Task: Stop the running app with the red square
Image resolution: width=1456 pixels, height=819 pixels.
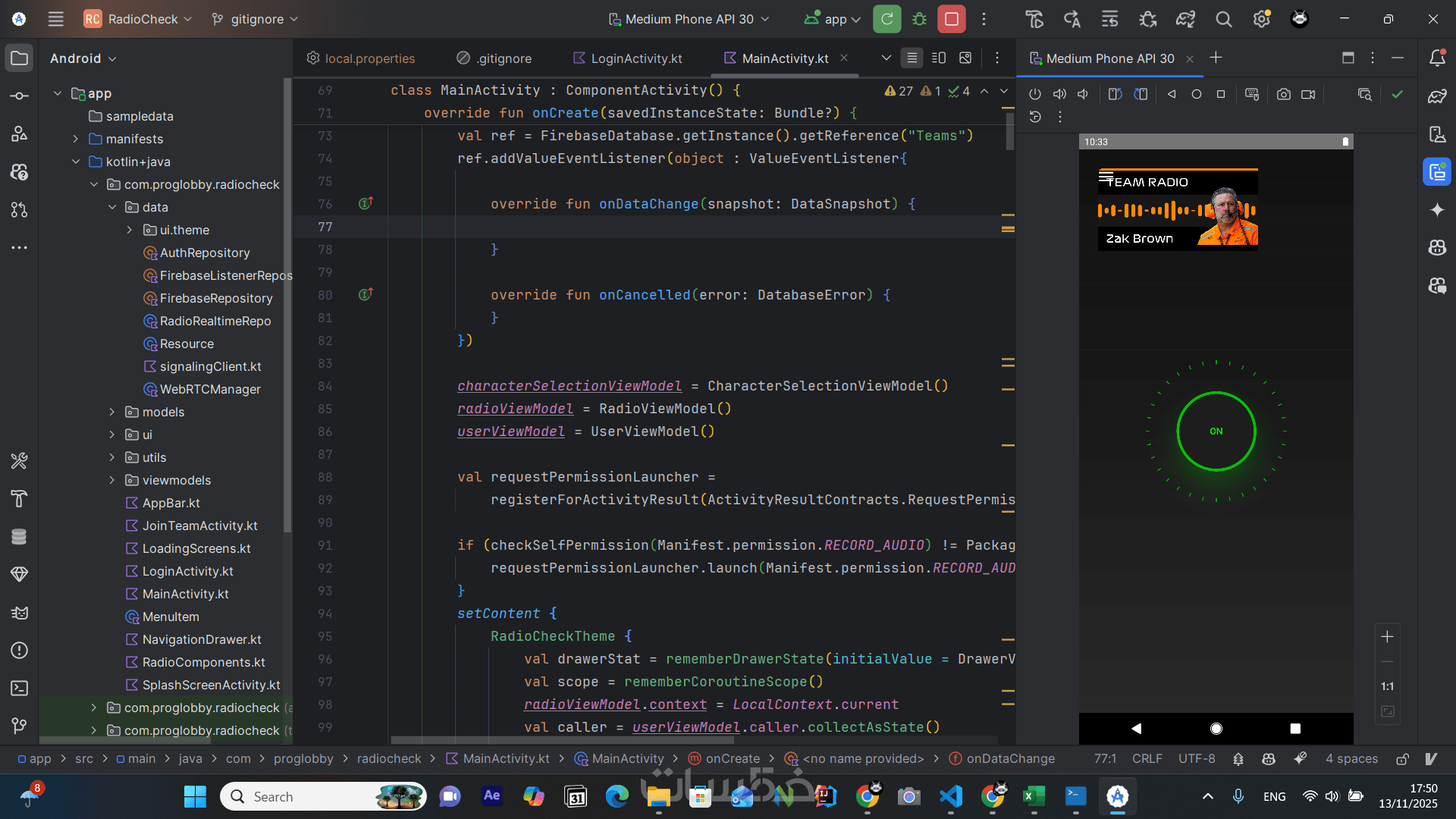Action: (x=952, y=19)
